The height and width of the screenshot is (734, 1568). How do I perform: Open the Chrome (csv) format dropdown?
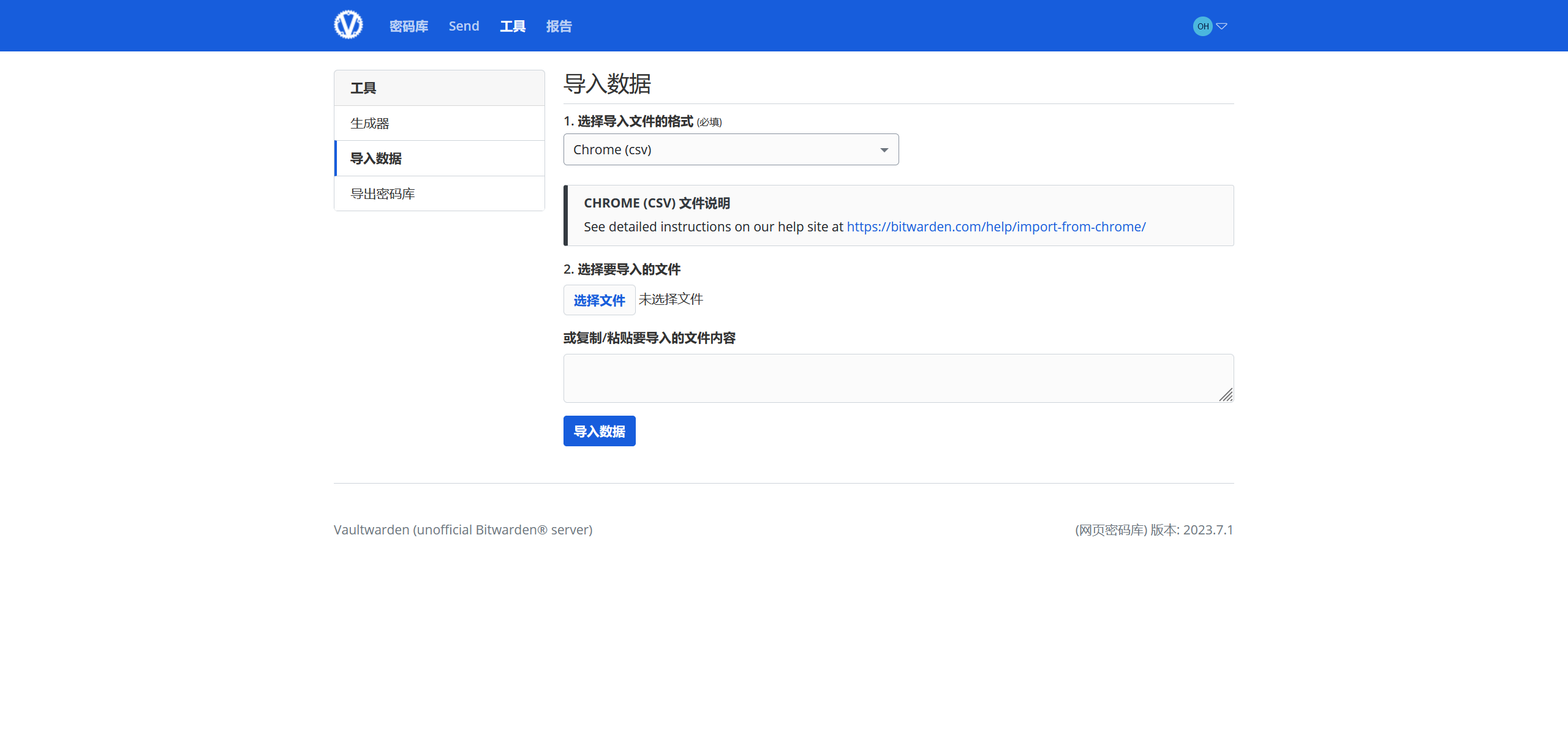[x=731, y=149]
